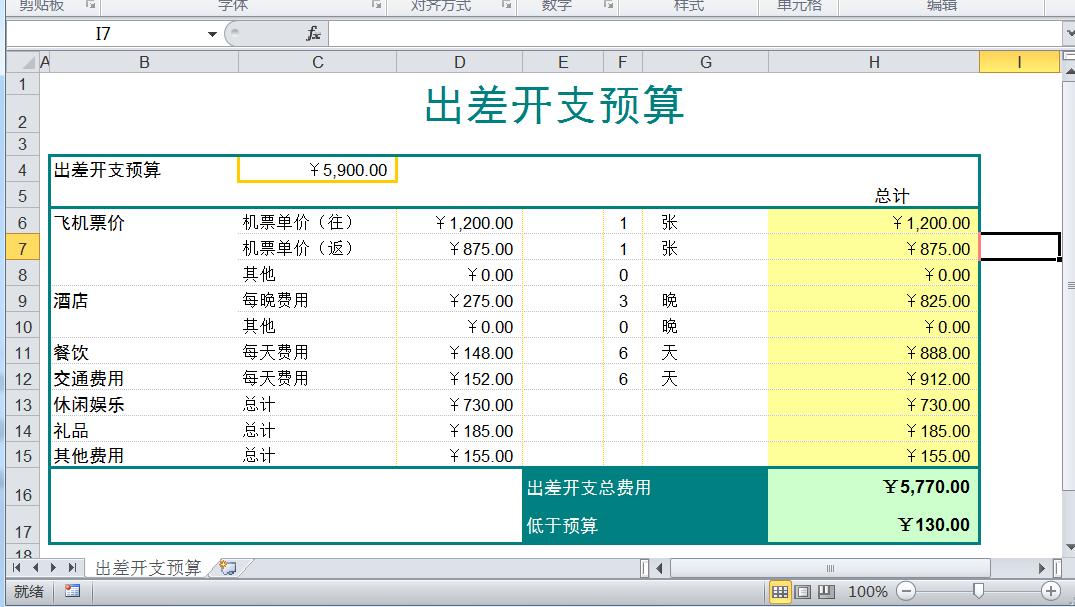Click the Insert Worksheet icon beside sheet tab
The width and height of the screenshot is (1075, 607).
coord(227,566)
